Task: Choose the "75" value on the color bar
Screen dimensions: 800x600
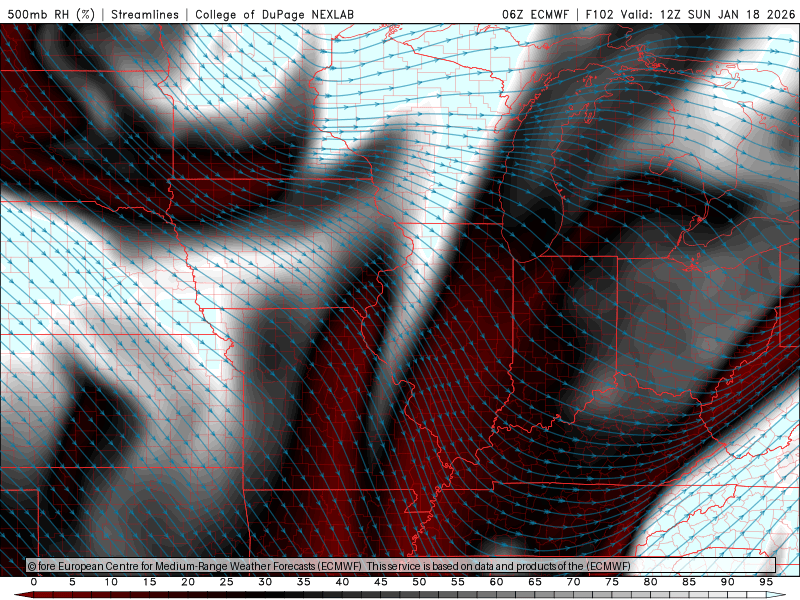Action: coord(612,582)
